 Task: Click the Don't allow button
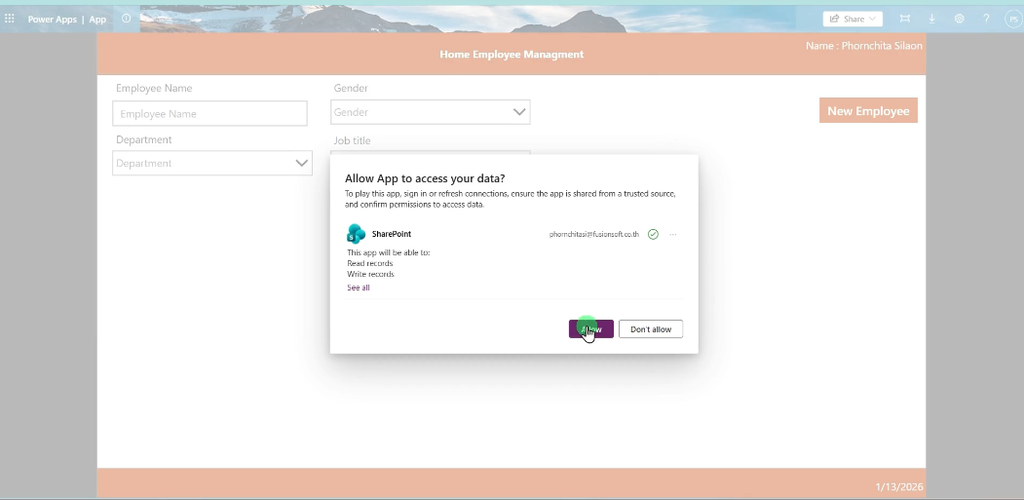(650, 329)
